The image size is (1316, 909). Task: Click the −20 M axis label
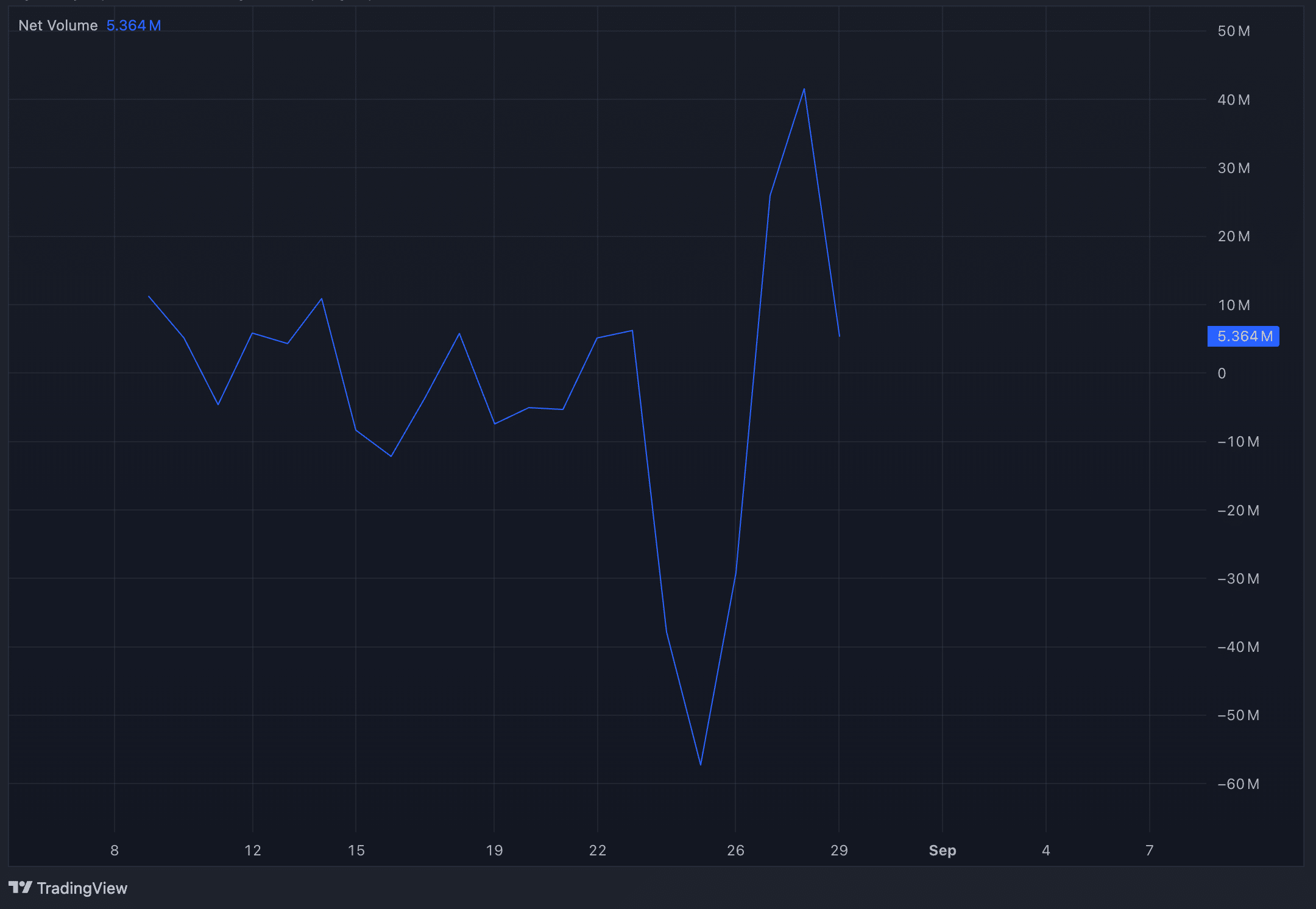click(x=1238, y=510)
